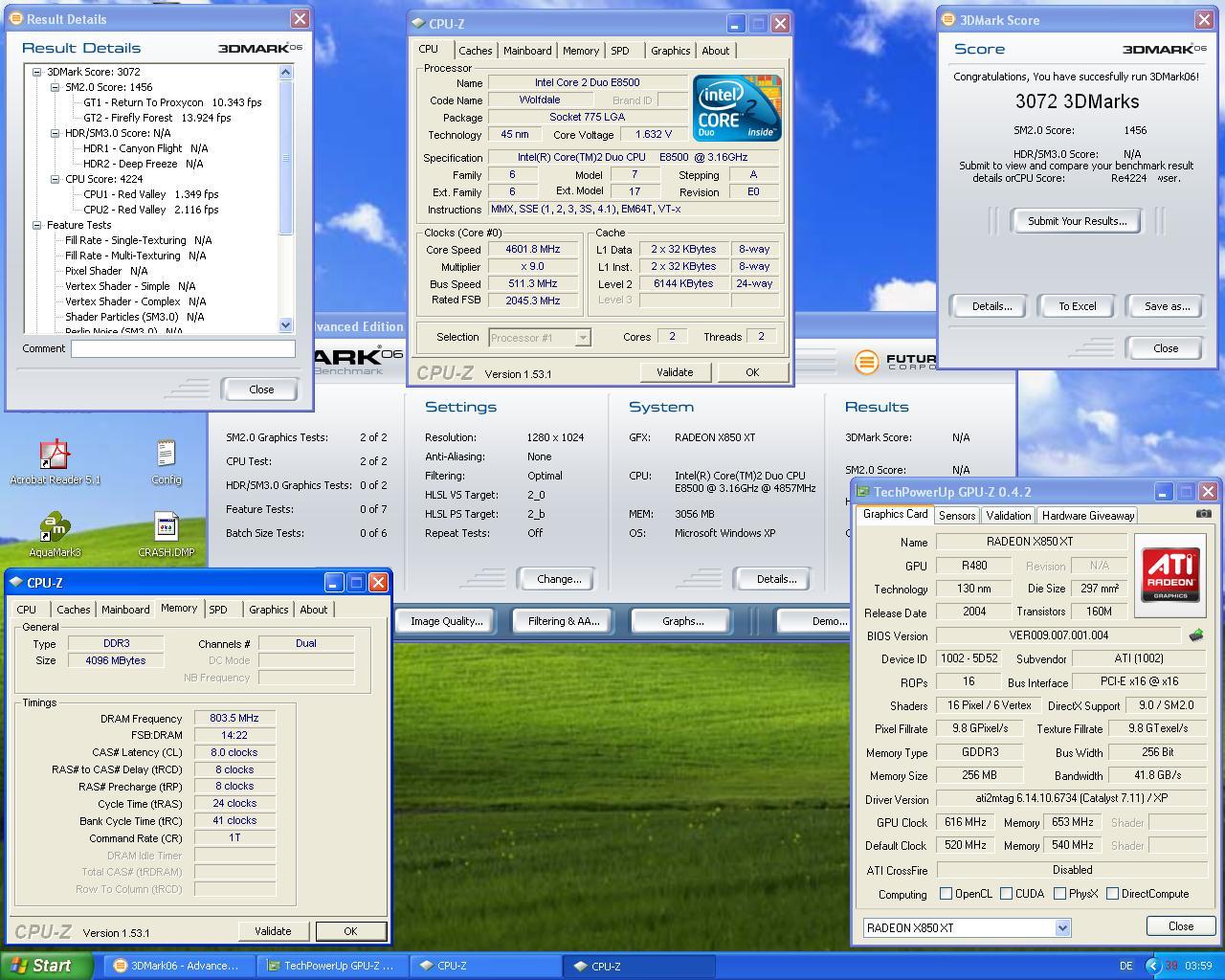The width and height of the screenshot is (1225, 980).
Task: Open the Image Quality... button
Action: coord(446,621)
